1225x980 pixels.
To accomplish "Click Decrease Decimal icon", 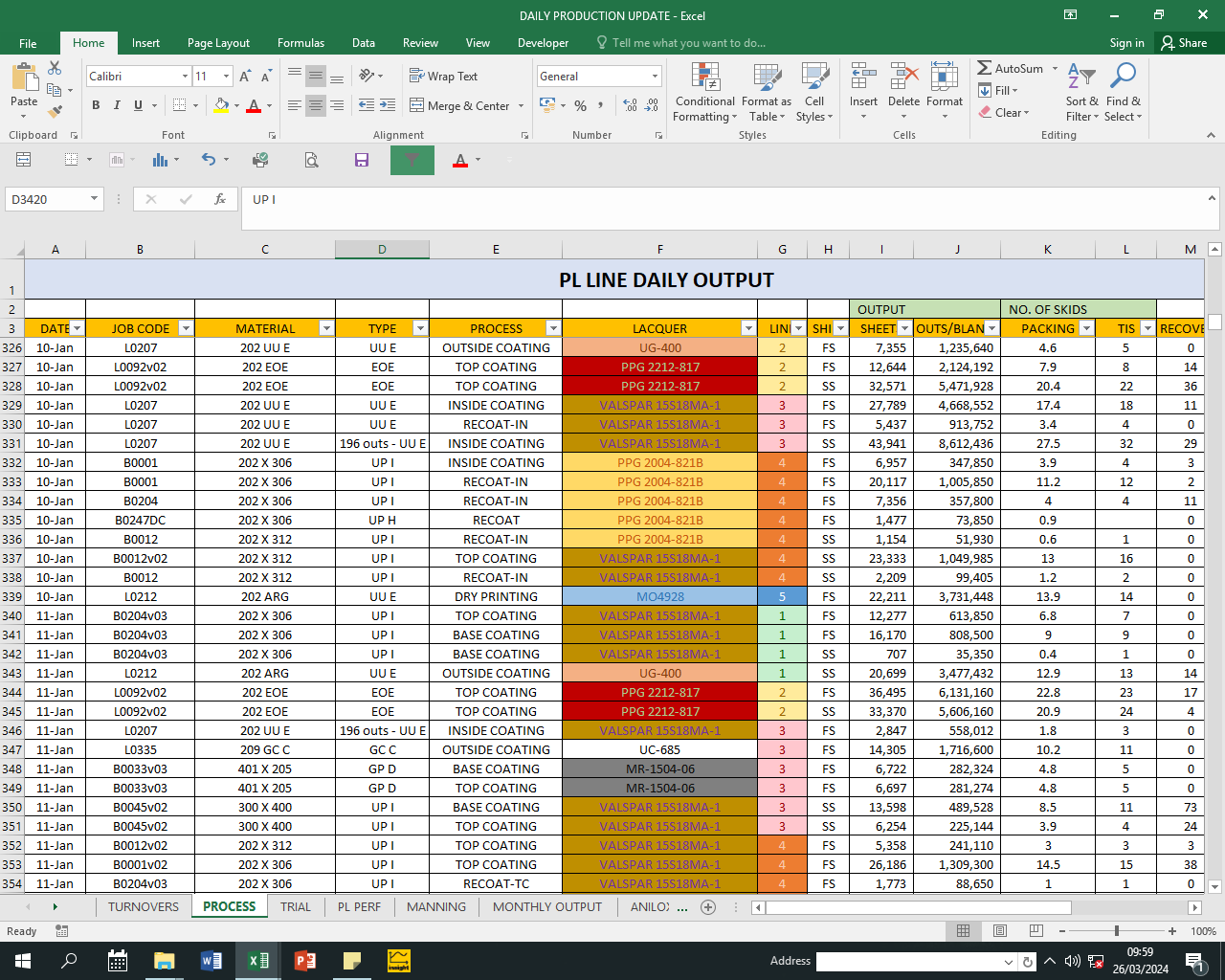I will (652, 105).
